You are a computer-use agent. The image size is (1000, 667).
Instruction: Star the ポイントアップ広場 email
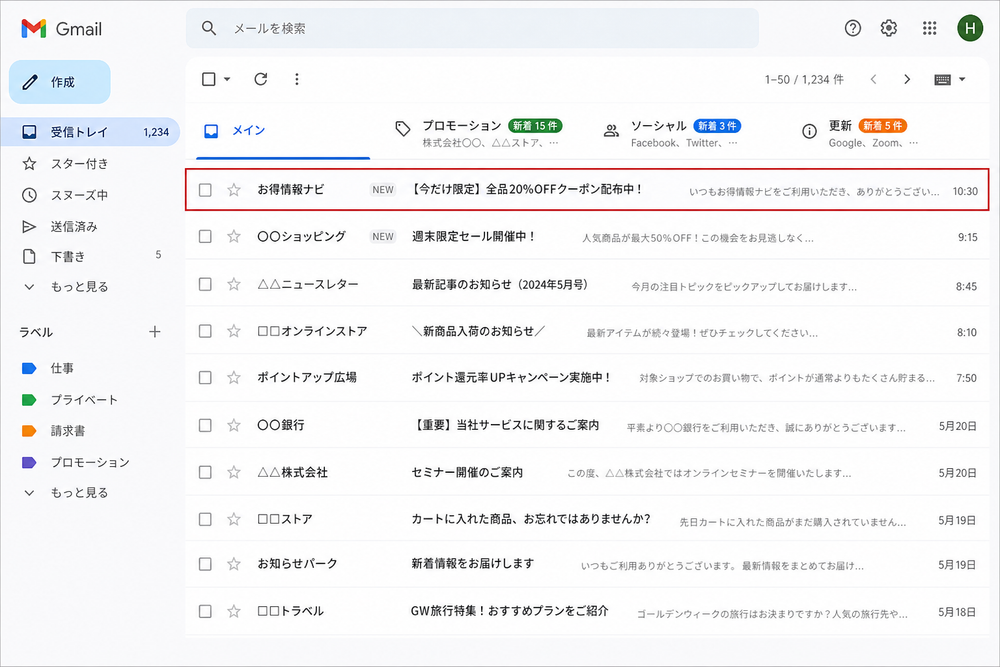coord(234,377)
